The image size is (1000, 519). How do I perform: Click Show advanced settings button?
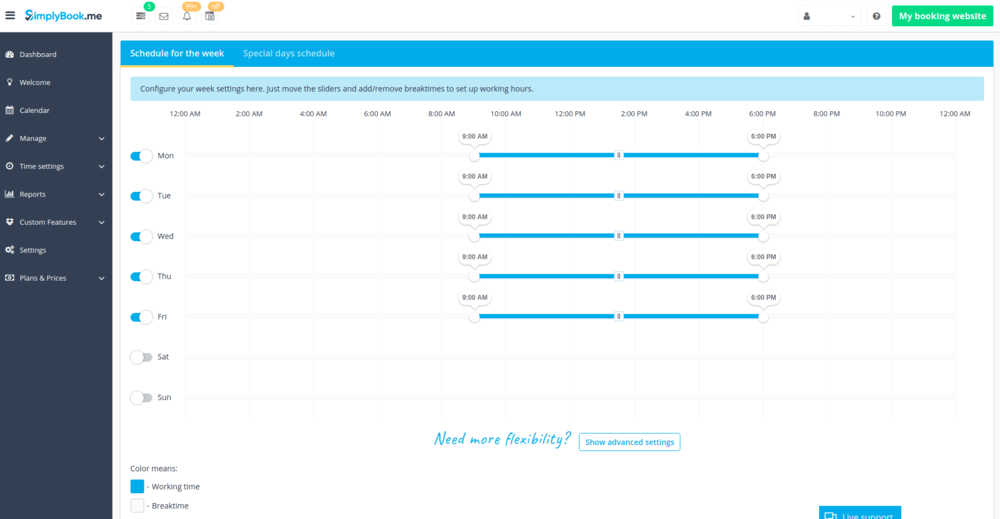(629, 442)
